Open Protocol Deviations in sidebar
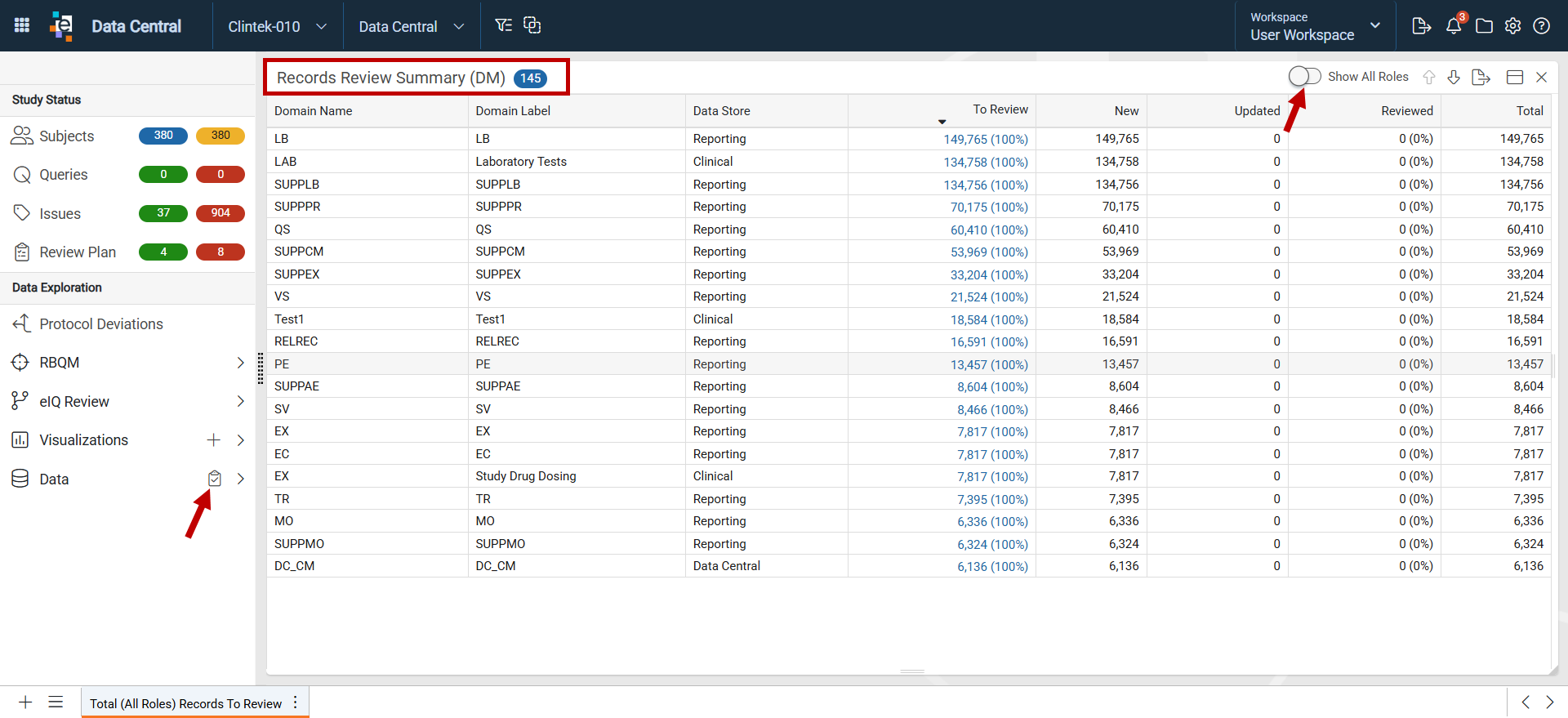This screenshot has width=1568, height=718. pyautogui.click(x=101, y=324)
